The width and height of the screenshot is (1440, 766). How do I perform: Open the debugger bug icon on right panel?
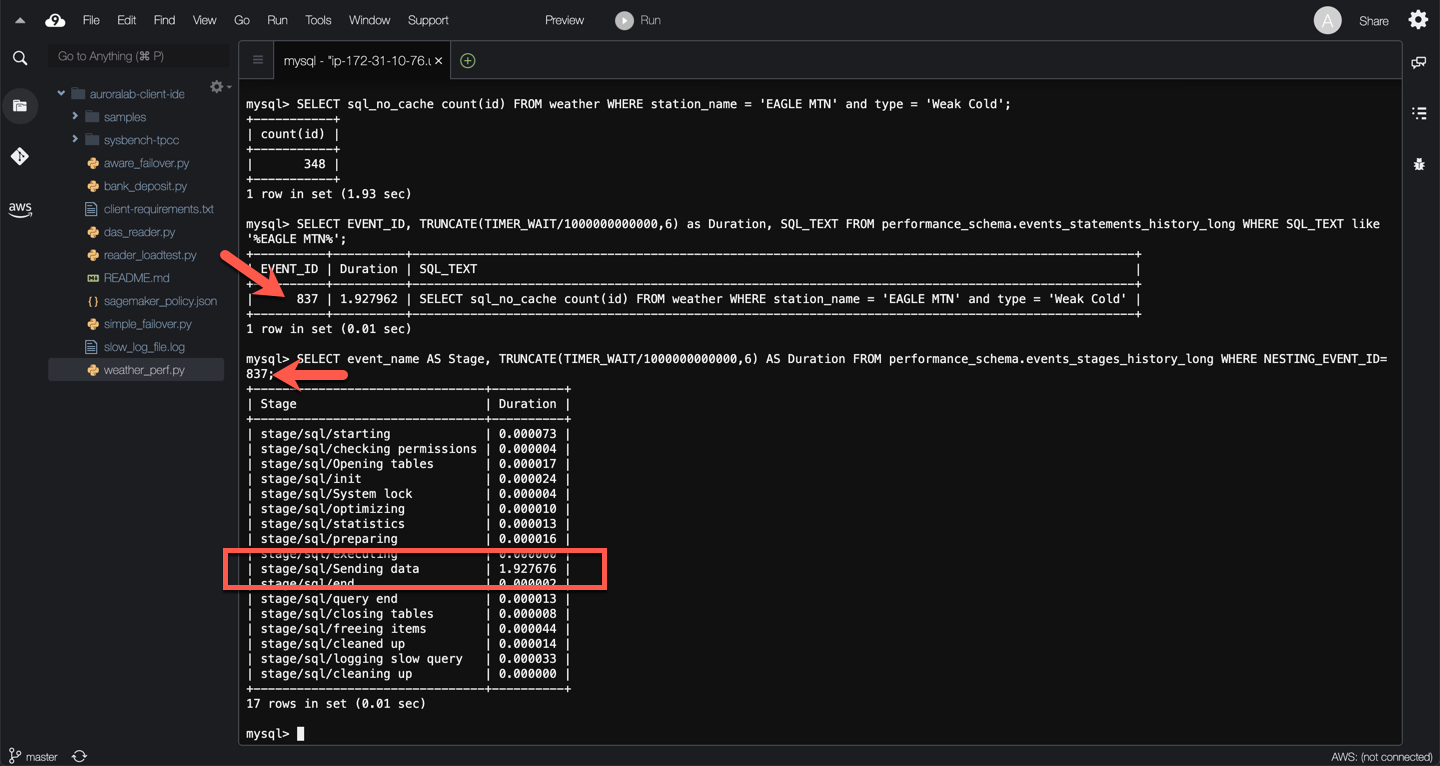(x=1419, y=164)
